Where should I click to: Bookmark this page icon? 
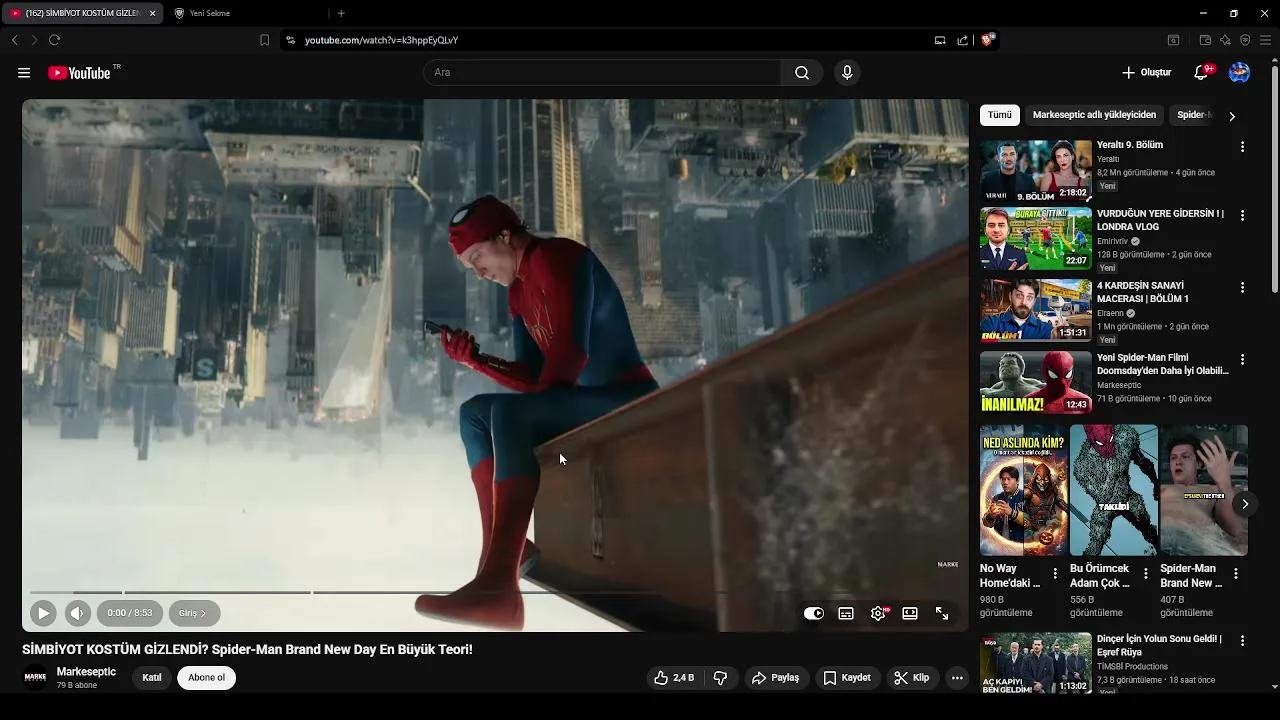[x=264, y=40]
